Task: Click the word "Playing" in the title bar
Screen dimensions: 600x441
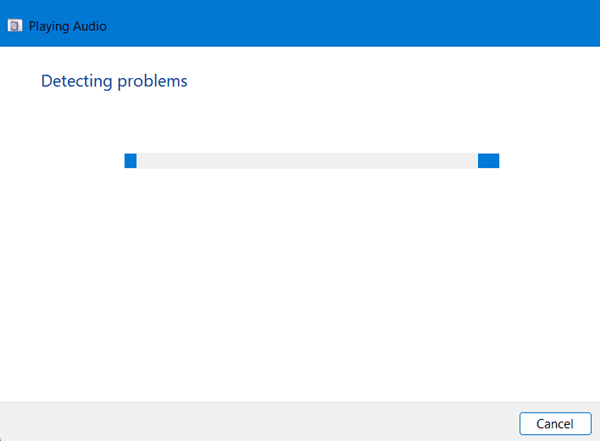Action: pos(50,26)
